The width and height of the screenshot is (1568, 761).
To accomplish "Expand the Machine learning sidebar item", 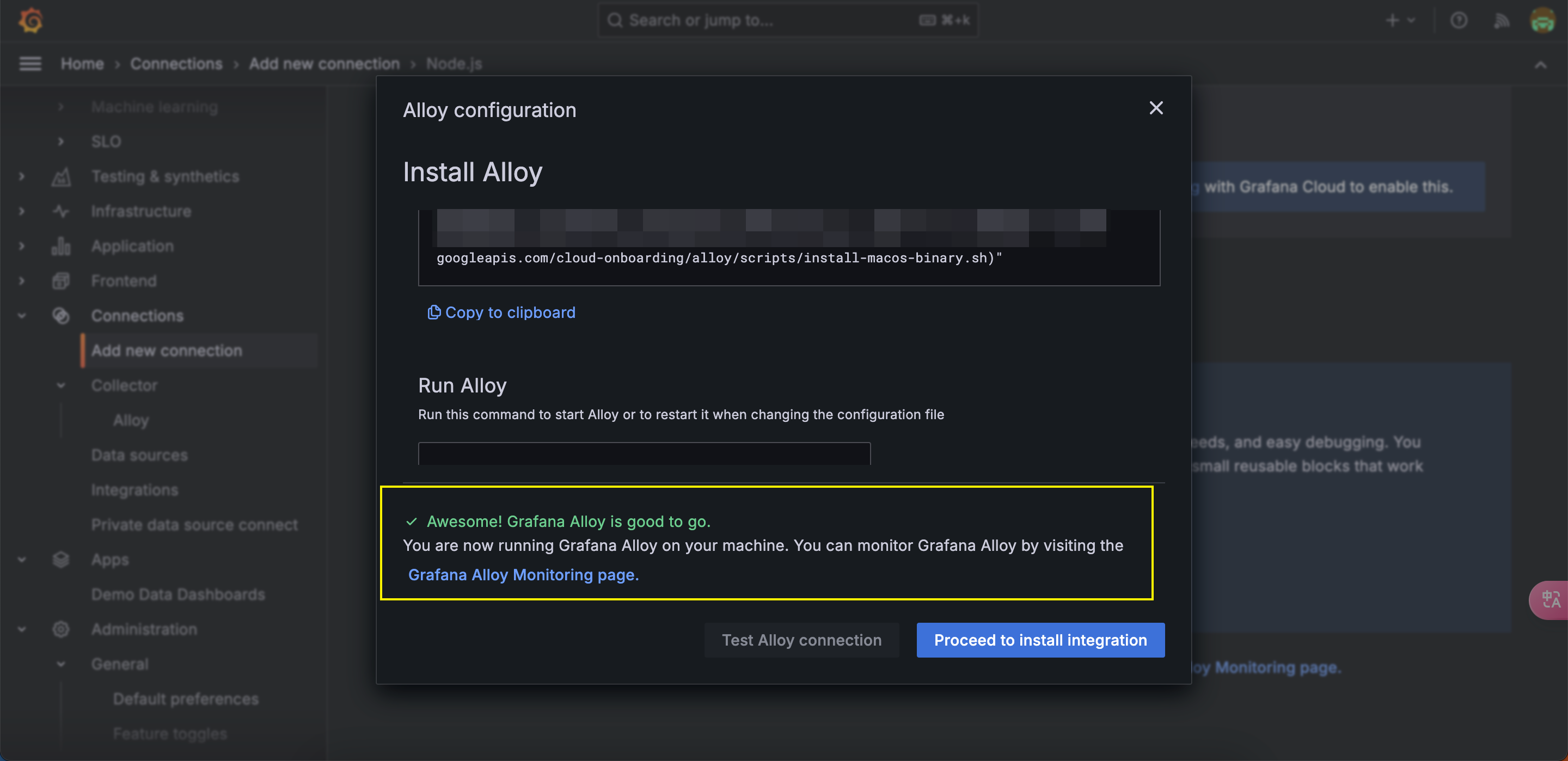I will (60, 107).
